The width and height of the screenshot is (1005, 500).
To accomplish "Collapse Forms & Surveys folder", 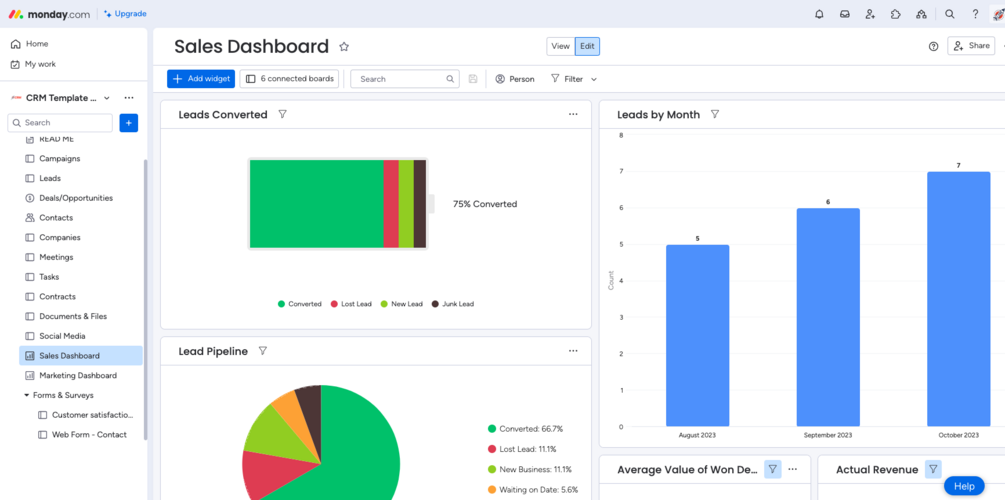I will pyautogui.click(x=27, y=395).
